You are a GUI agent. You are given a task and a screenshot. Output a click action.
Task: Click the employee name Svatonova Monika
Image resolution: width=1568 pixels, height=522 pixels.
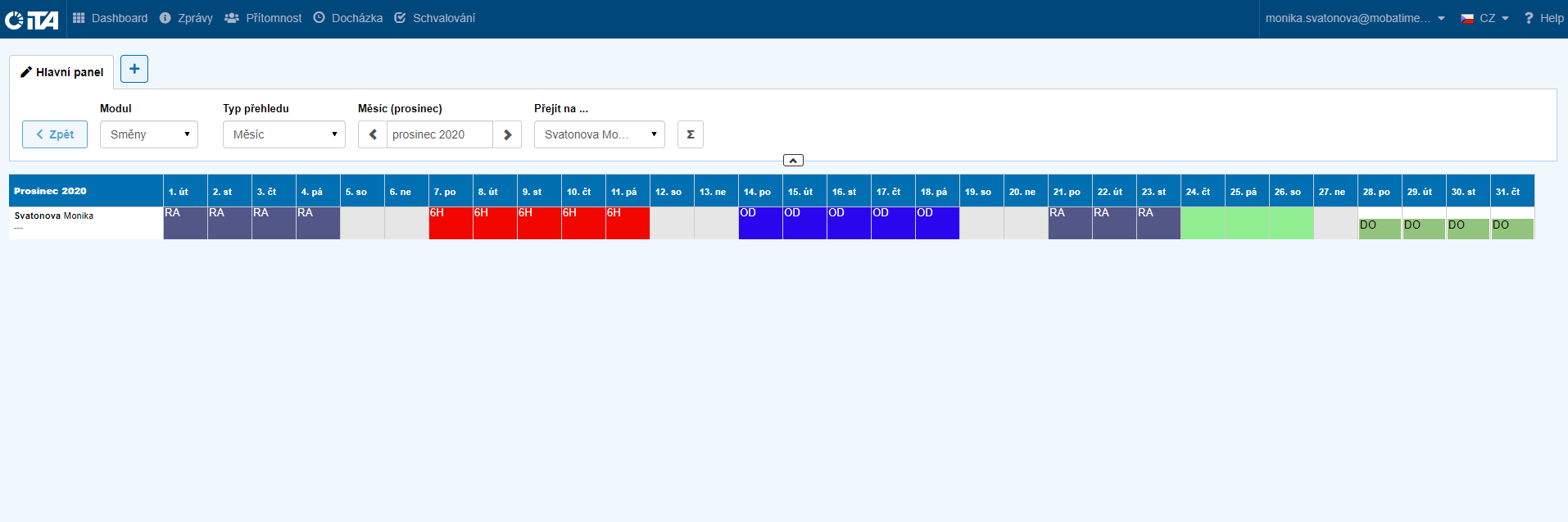(54, 216)
